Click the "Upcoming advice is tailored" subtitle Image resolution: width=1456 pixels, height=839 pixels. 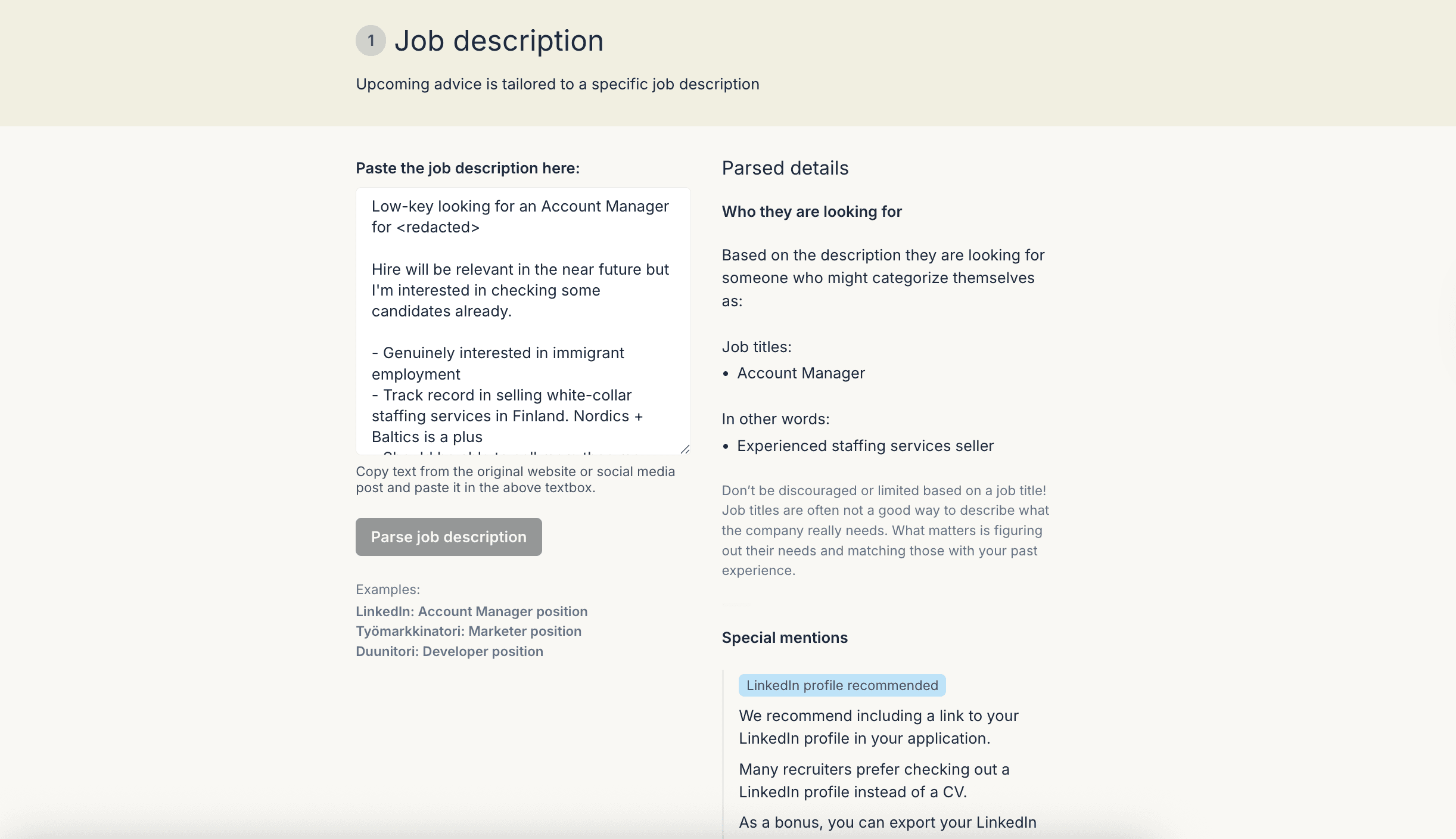coord(557,83)
